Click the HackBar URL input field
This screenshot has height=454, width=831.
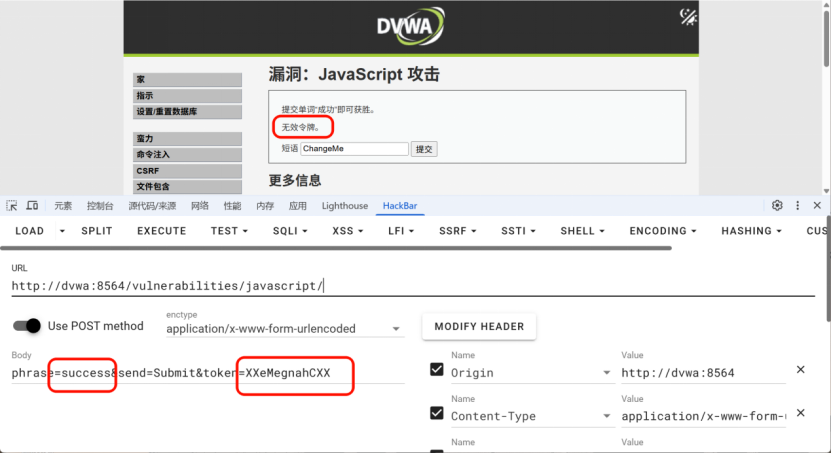coord(413,286)
